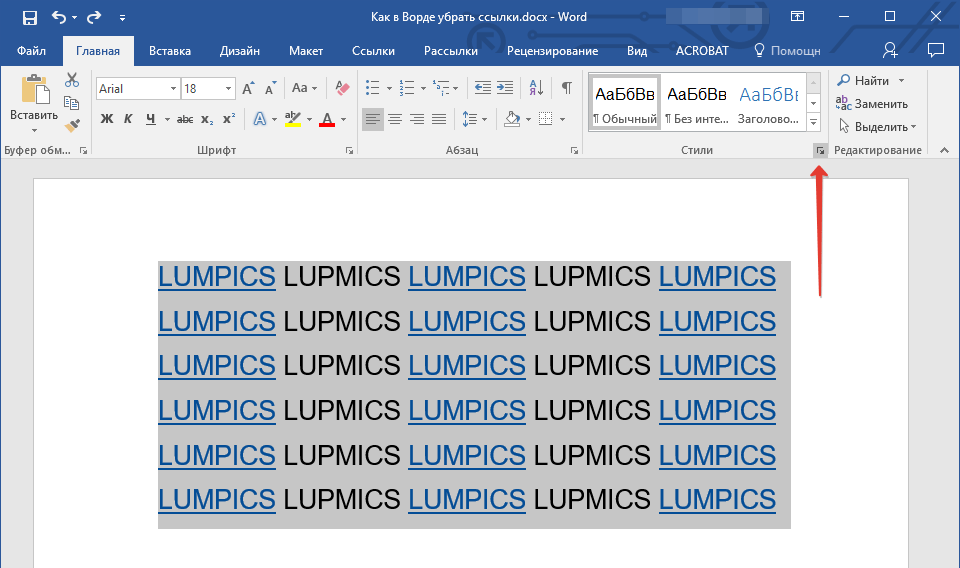960x568 pixels.
Task: Open the Arial font name dropdown
Action: (173, 89)
